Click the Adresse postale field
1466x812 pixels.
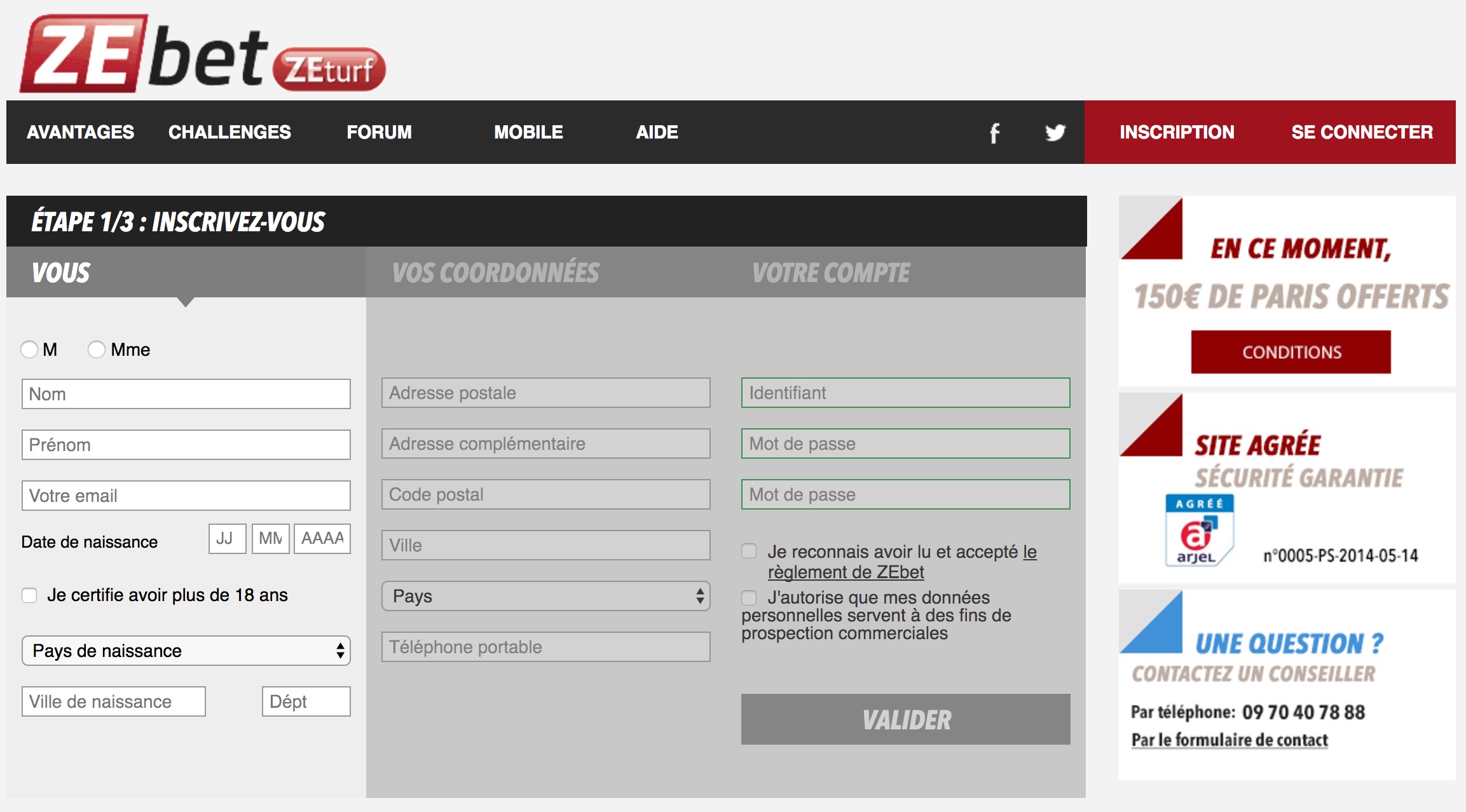[546, 393]
